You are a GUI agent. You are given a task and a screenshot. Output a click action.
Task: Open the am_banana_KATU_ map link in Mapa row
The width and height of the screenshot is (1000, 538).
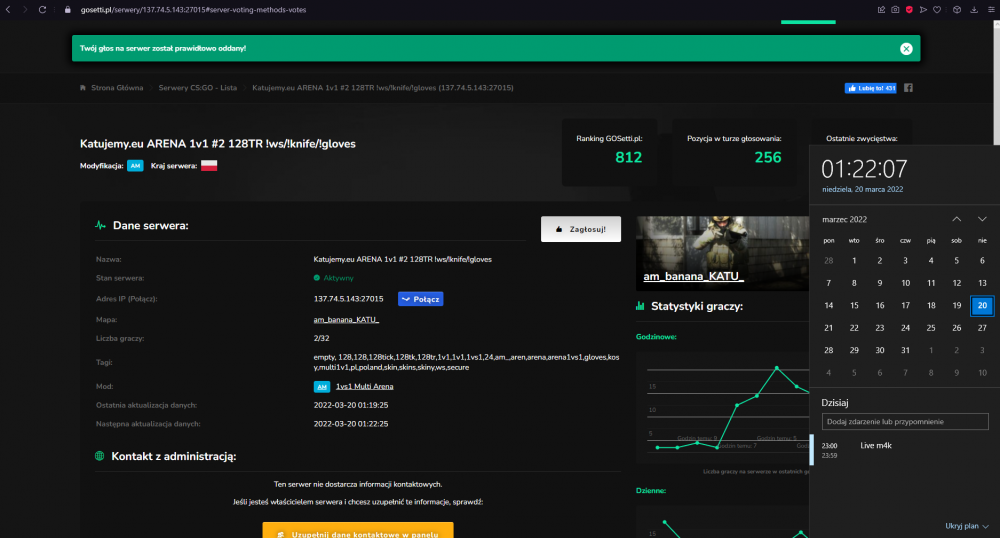point(346,320)
